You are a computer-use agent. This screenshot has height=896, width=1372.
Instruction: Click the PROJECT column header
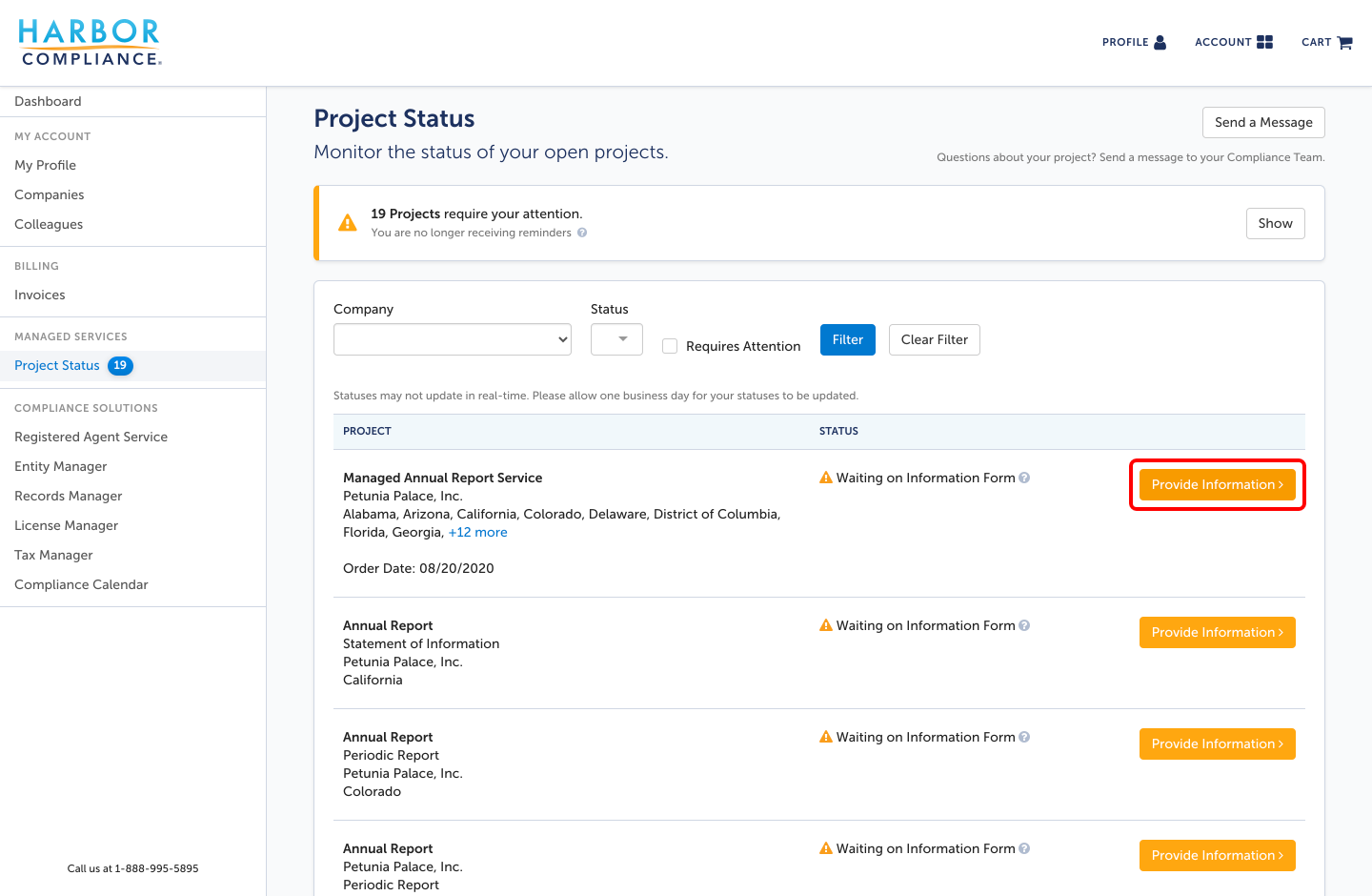coord(367,431)
